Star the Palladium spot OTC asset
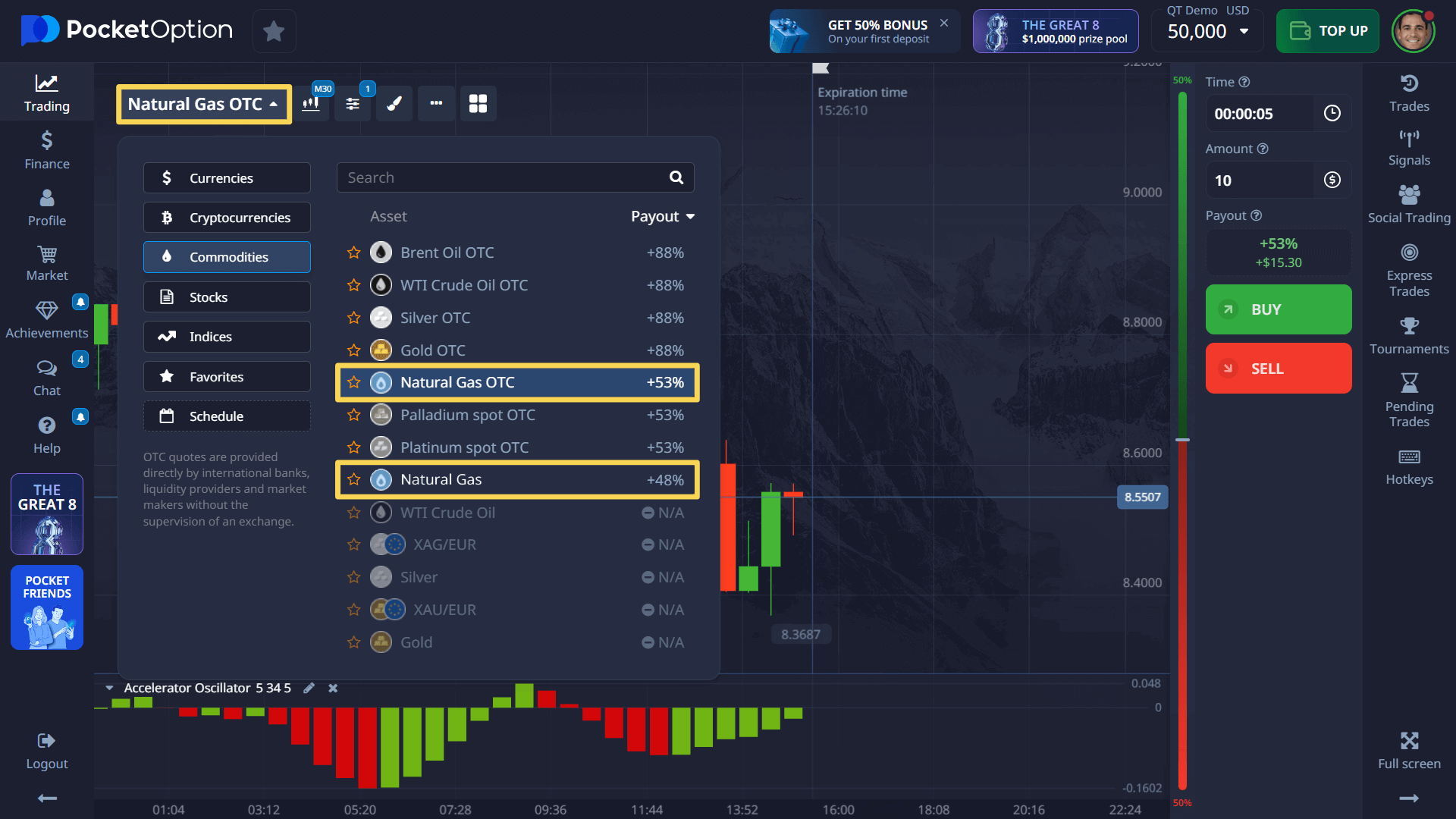Image resolution: width=1456 pixels, height=819 pixels. 353,415
